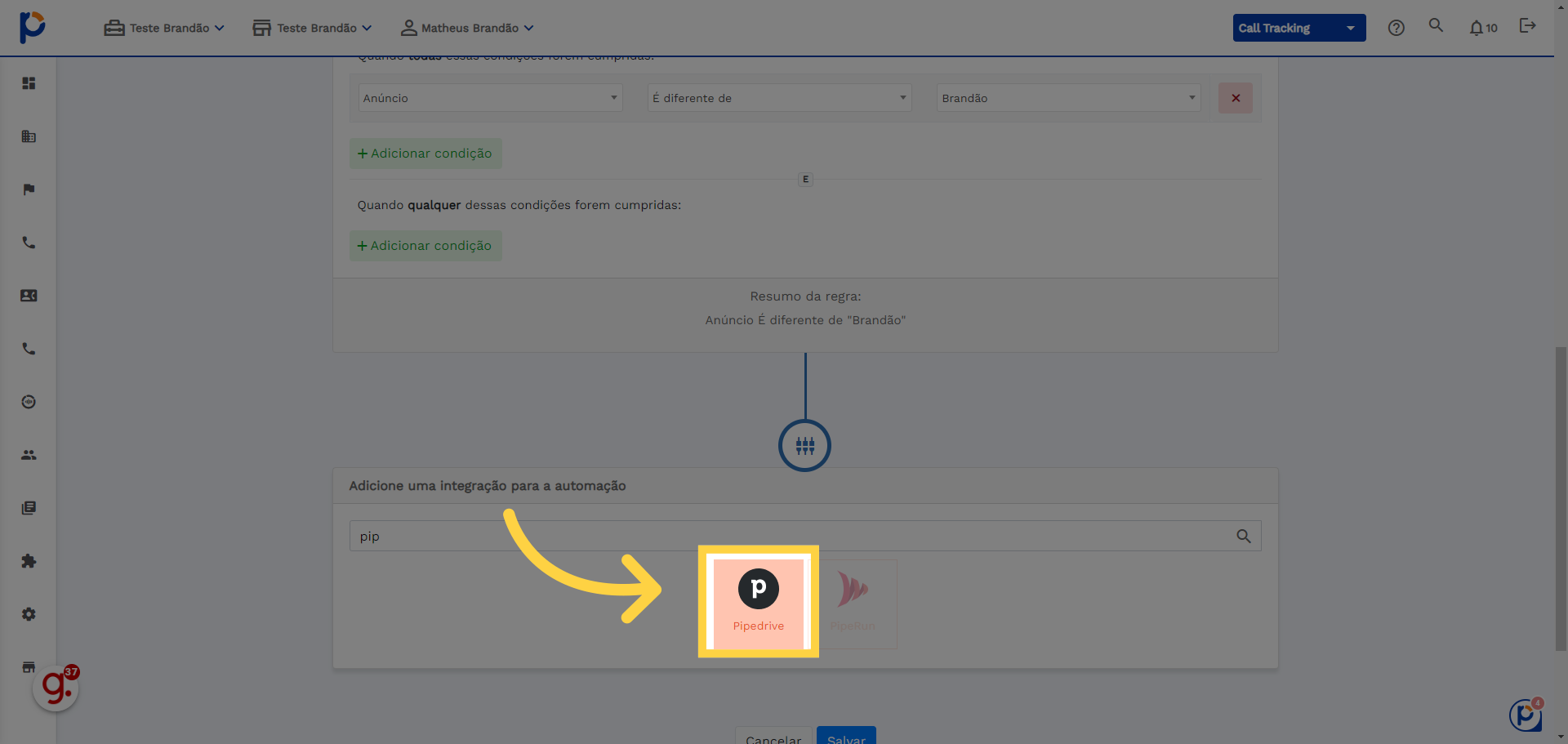1568x744 pixels.
Task: Open the contact card sidebar icon
Action: [x=29, y=296]
